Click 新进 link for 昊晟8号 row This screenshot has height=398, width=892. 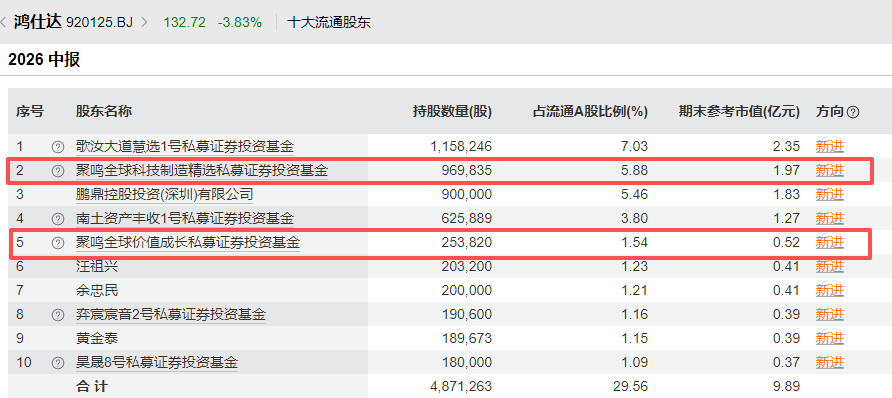pos(829,362)
